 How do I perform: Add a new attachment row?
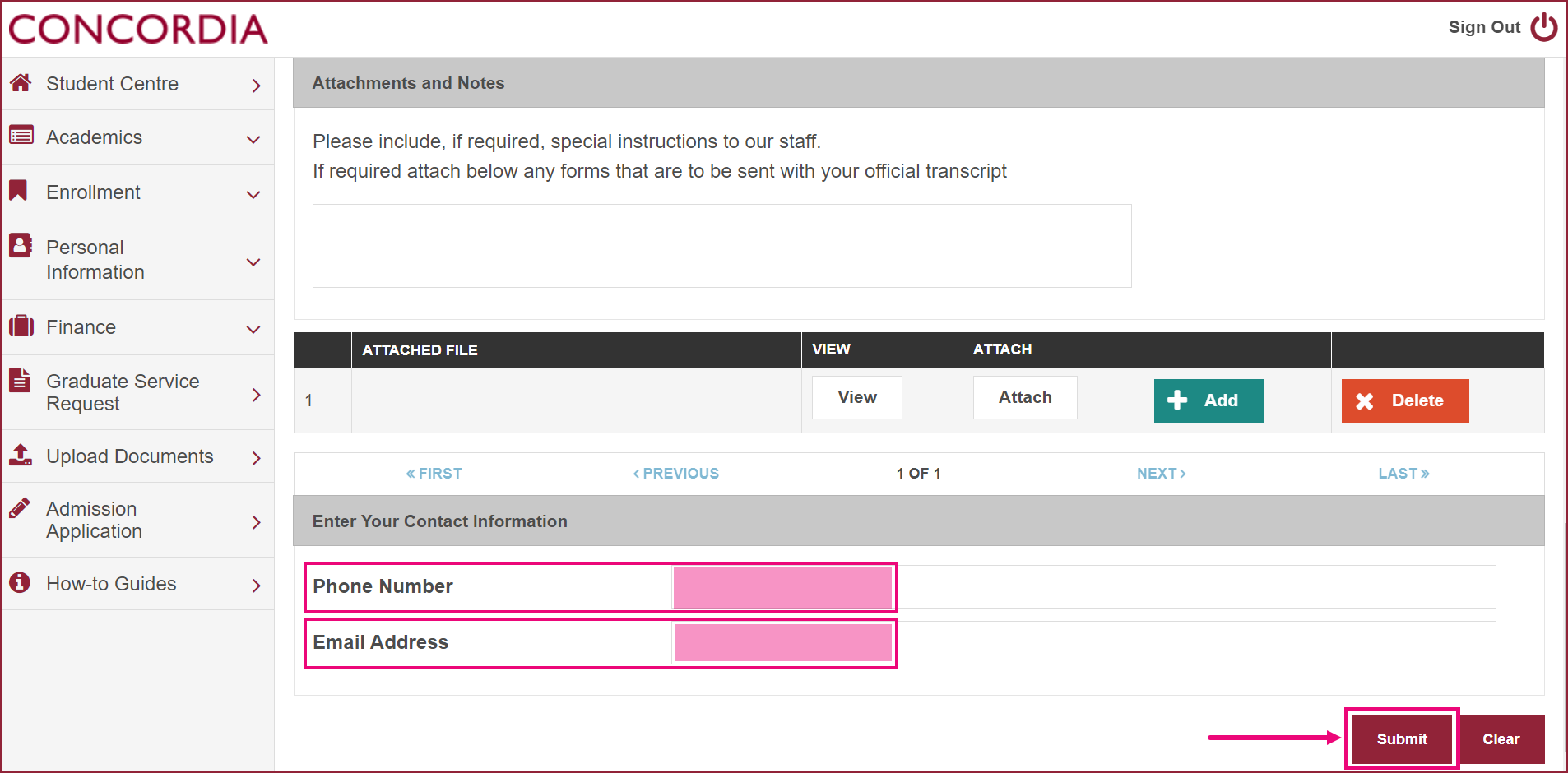[1208, 400]
